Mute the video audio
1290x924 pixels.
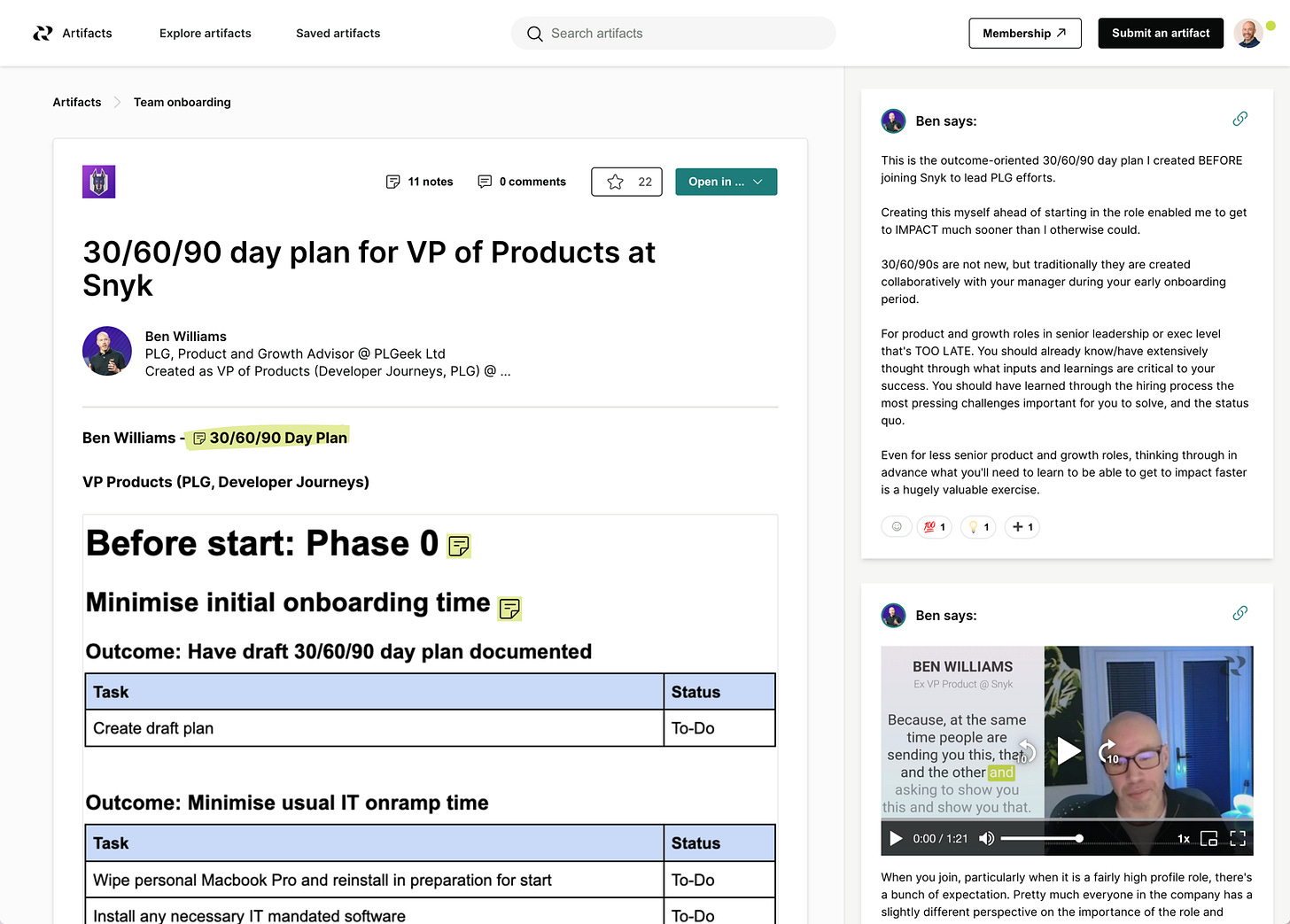[x=986, y=838]
